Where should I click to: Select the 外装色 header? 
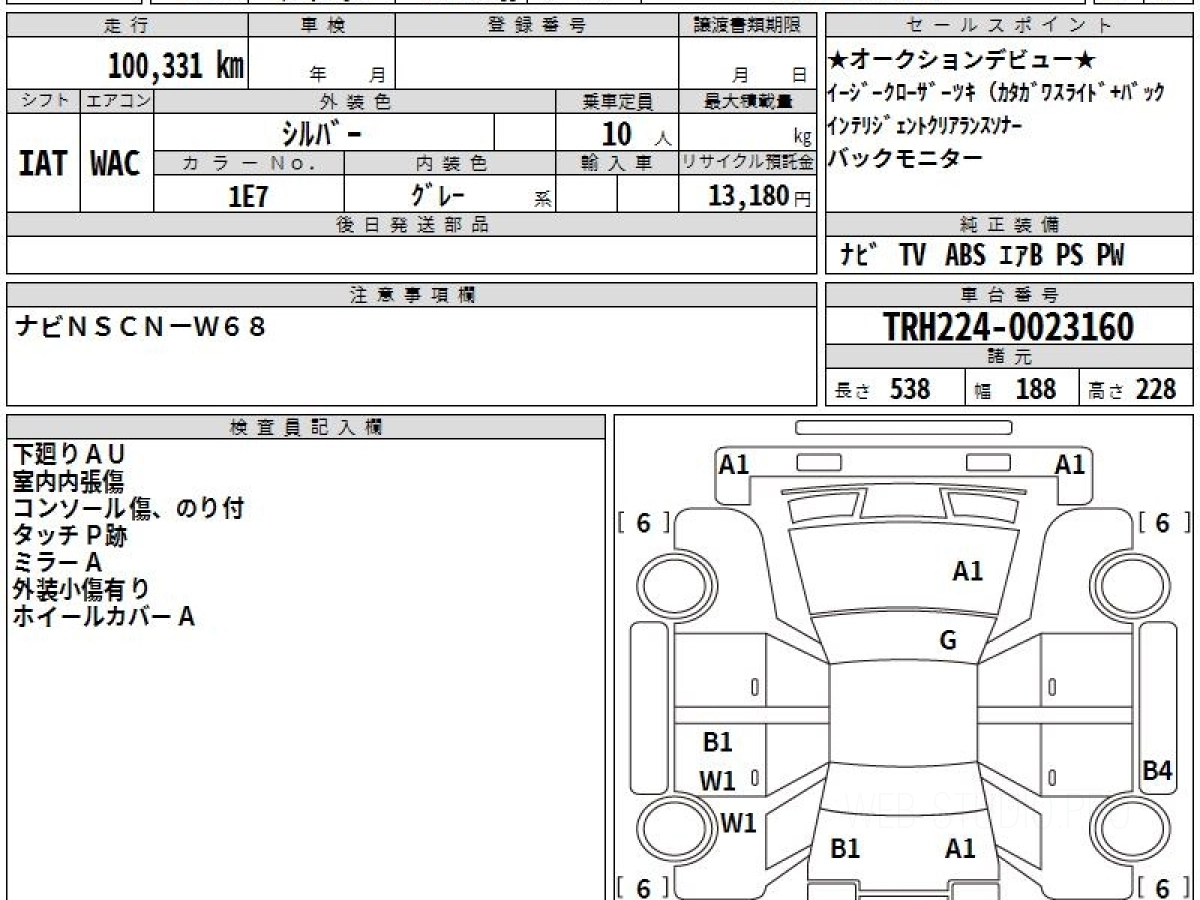pos(355,101)
